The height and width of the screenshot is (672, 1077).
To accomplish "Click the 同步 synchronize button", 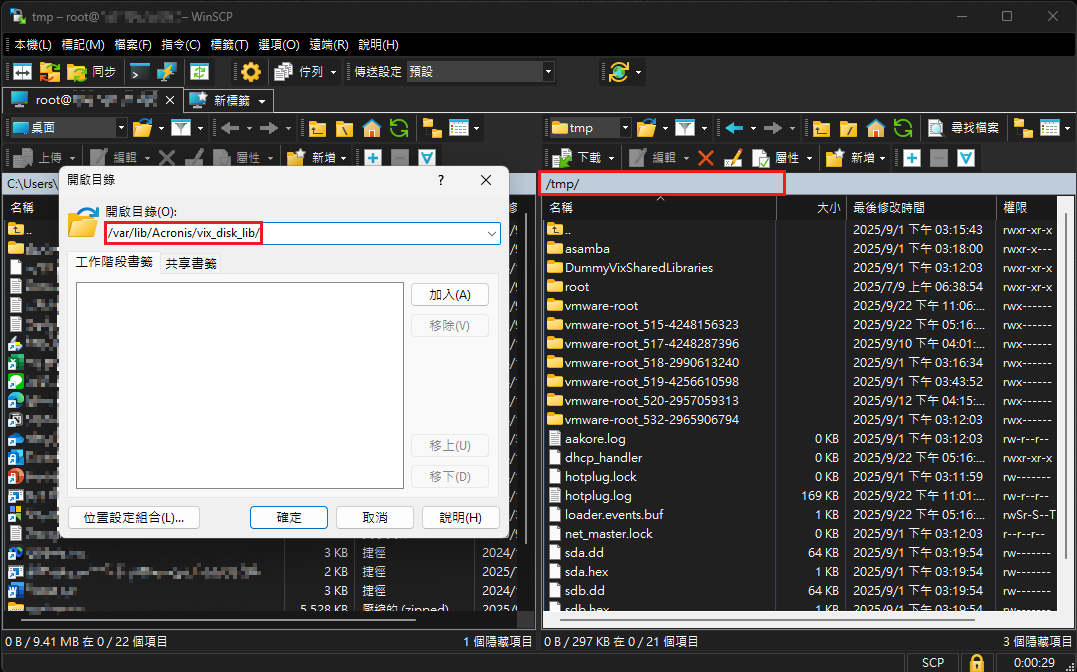I will point(92,71).
